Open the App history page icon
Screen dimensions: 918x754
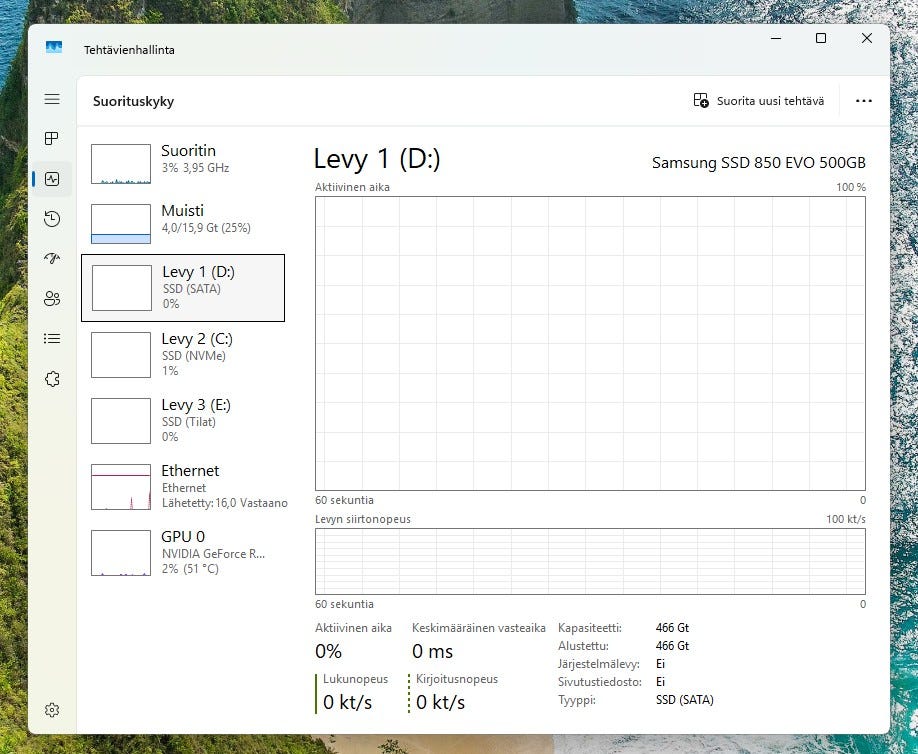(x=52, y=219)
